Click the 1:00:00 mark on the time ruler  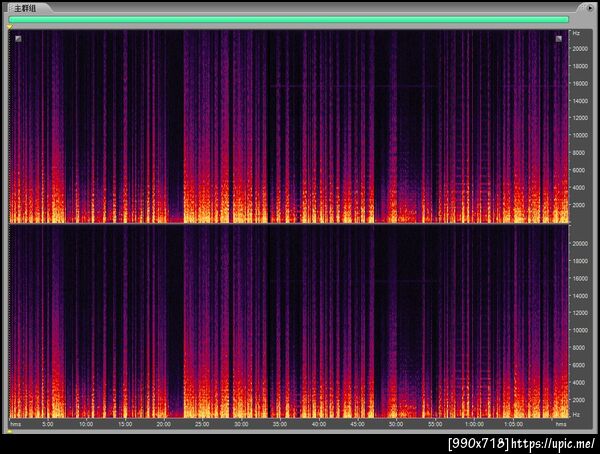[474, 424]
